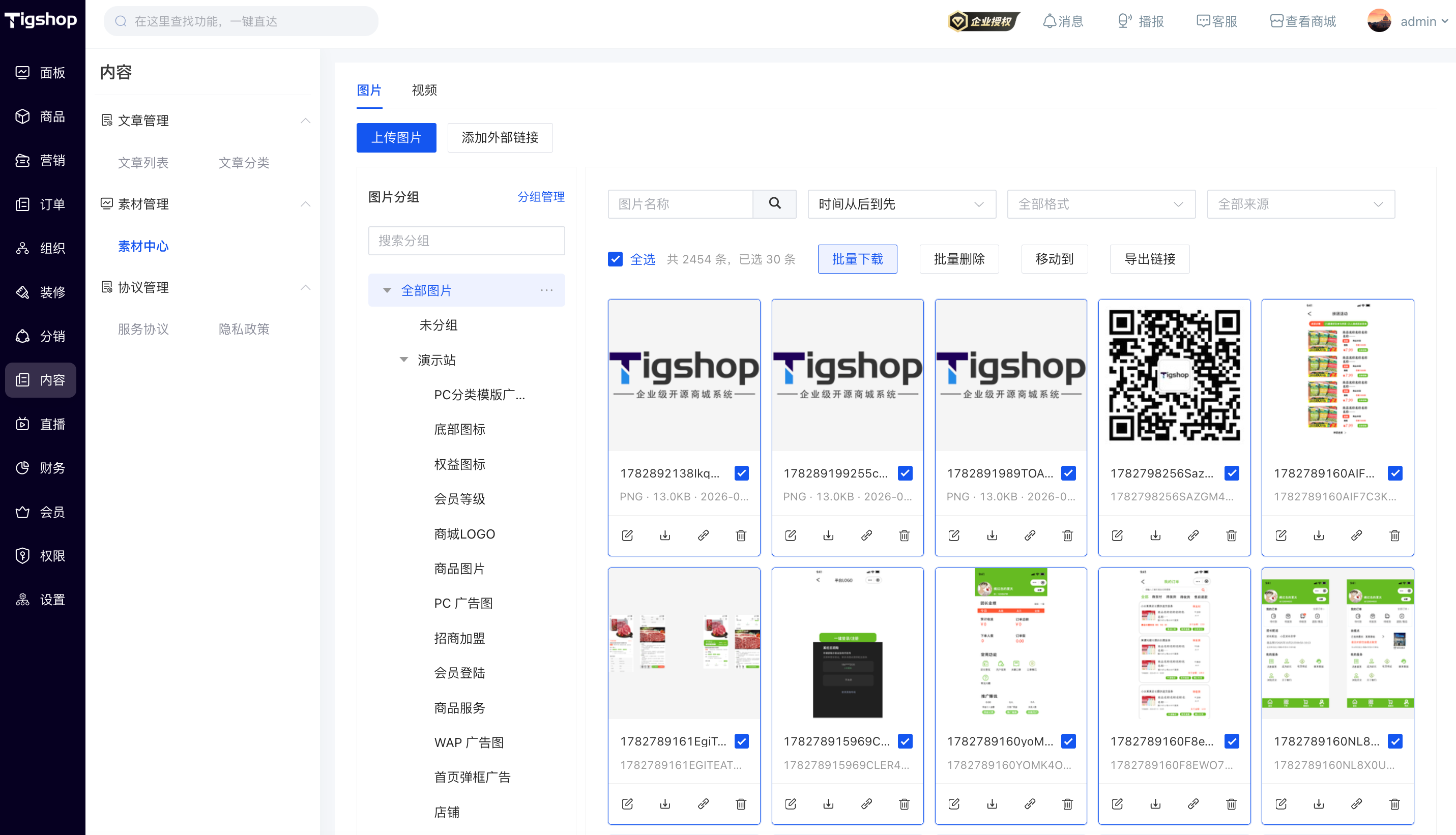Edit the image 178289199255c

click(x=791, y=535)
